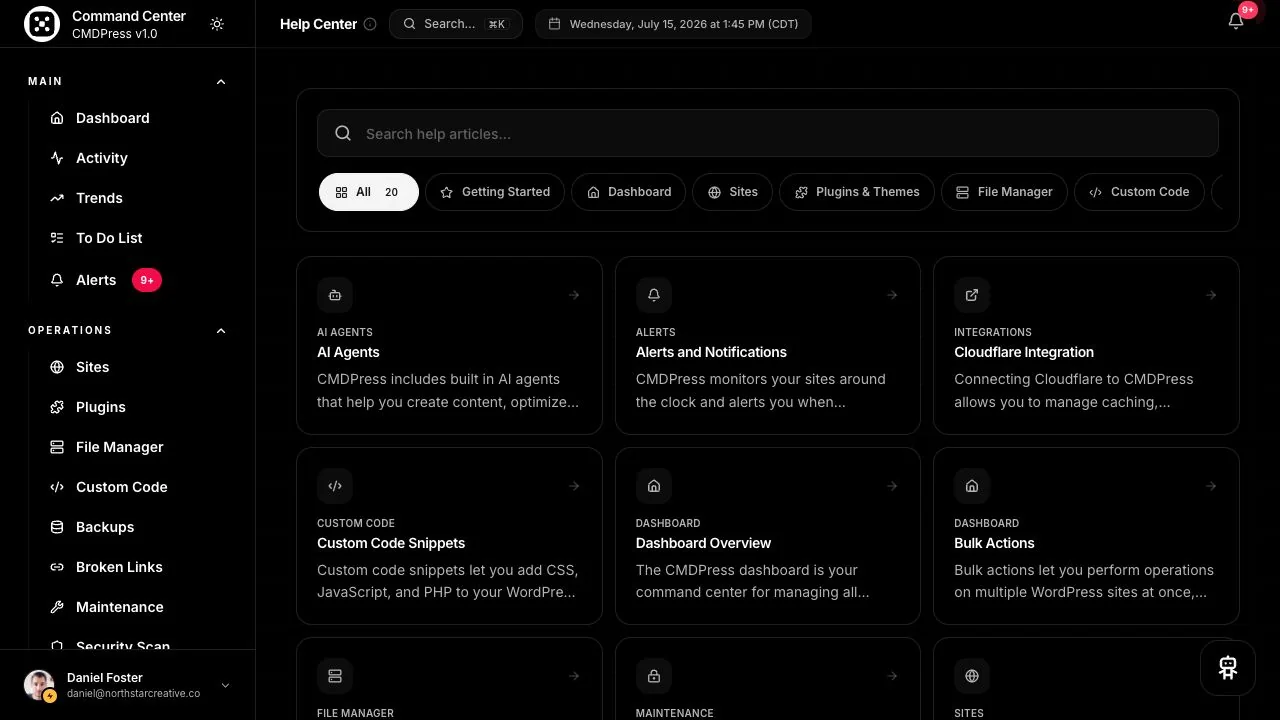Click arrow on Custom Code Snippets card
The width and height of the screenshot is (1280, 720).
(574, 486)
